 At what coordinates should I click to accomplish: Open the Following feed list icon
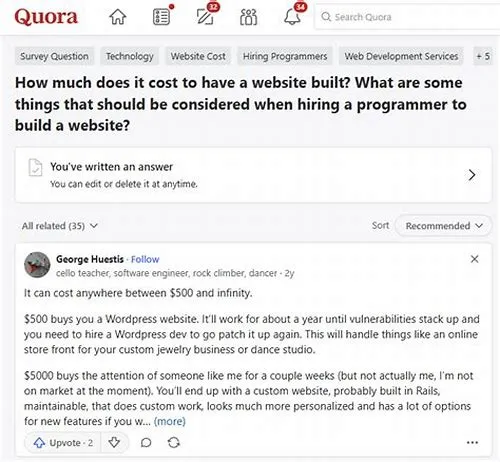(161, 17)
